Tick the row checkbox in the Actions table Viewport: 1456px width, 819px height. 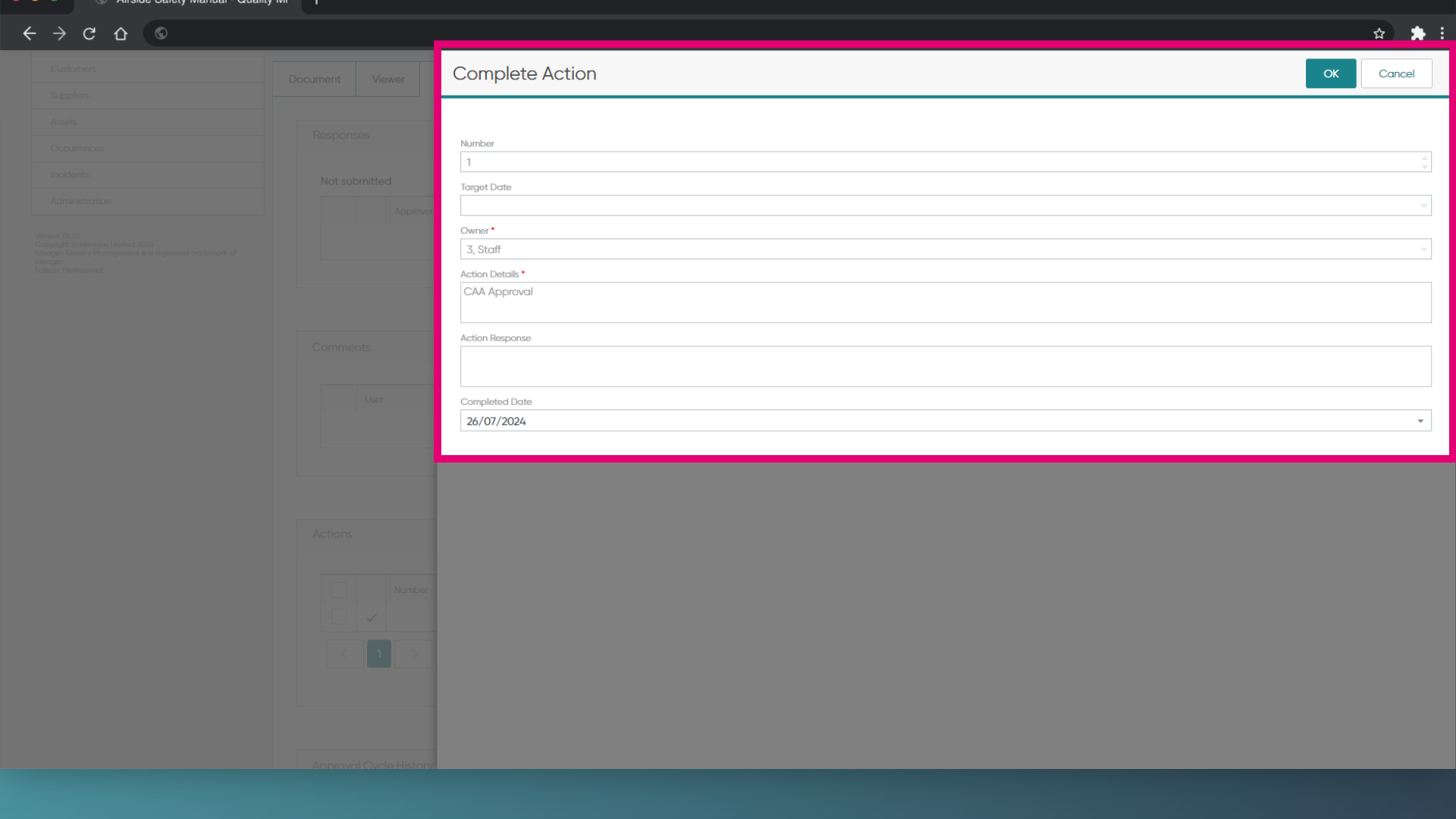coord(339,617)
